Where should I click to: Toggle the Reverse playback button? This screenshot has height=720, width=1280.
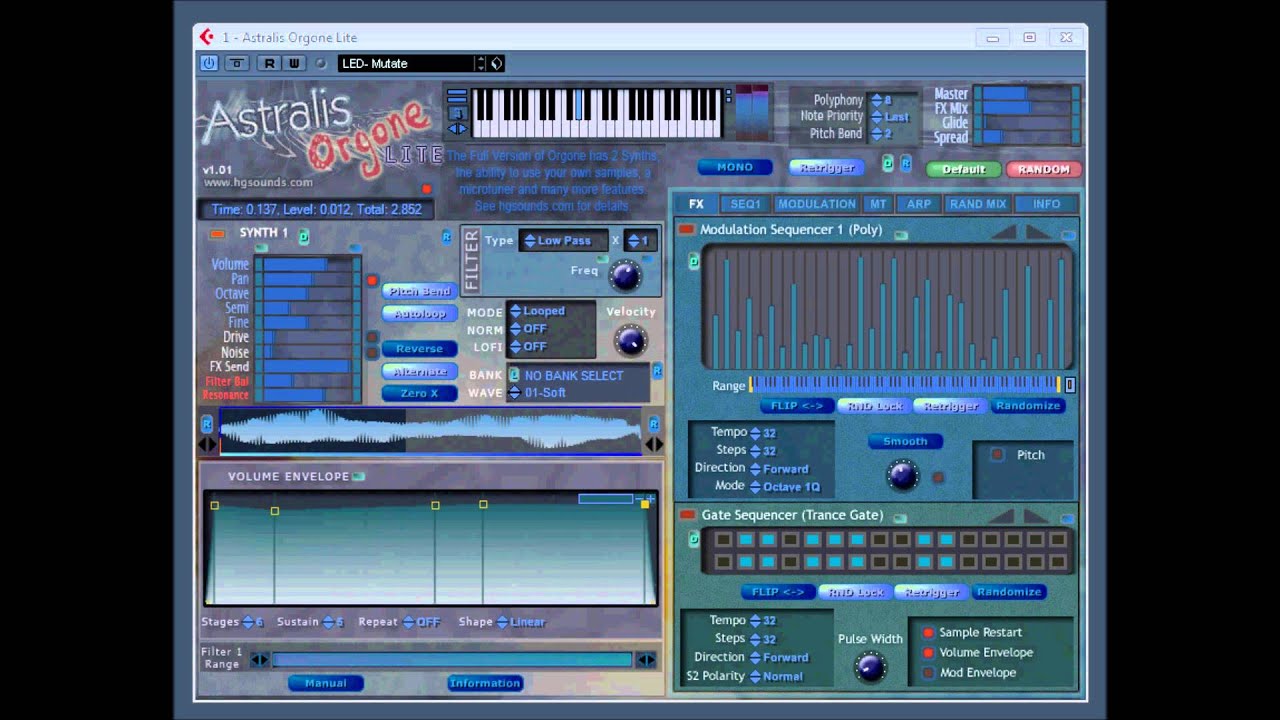(419, 349)
